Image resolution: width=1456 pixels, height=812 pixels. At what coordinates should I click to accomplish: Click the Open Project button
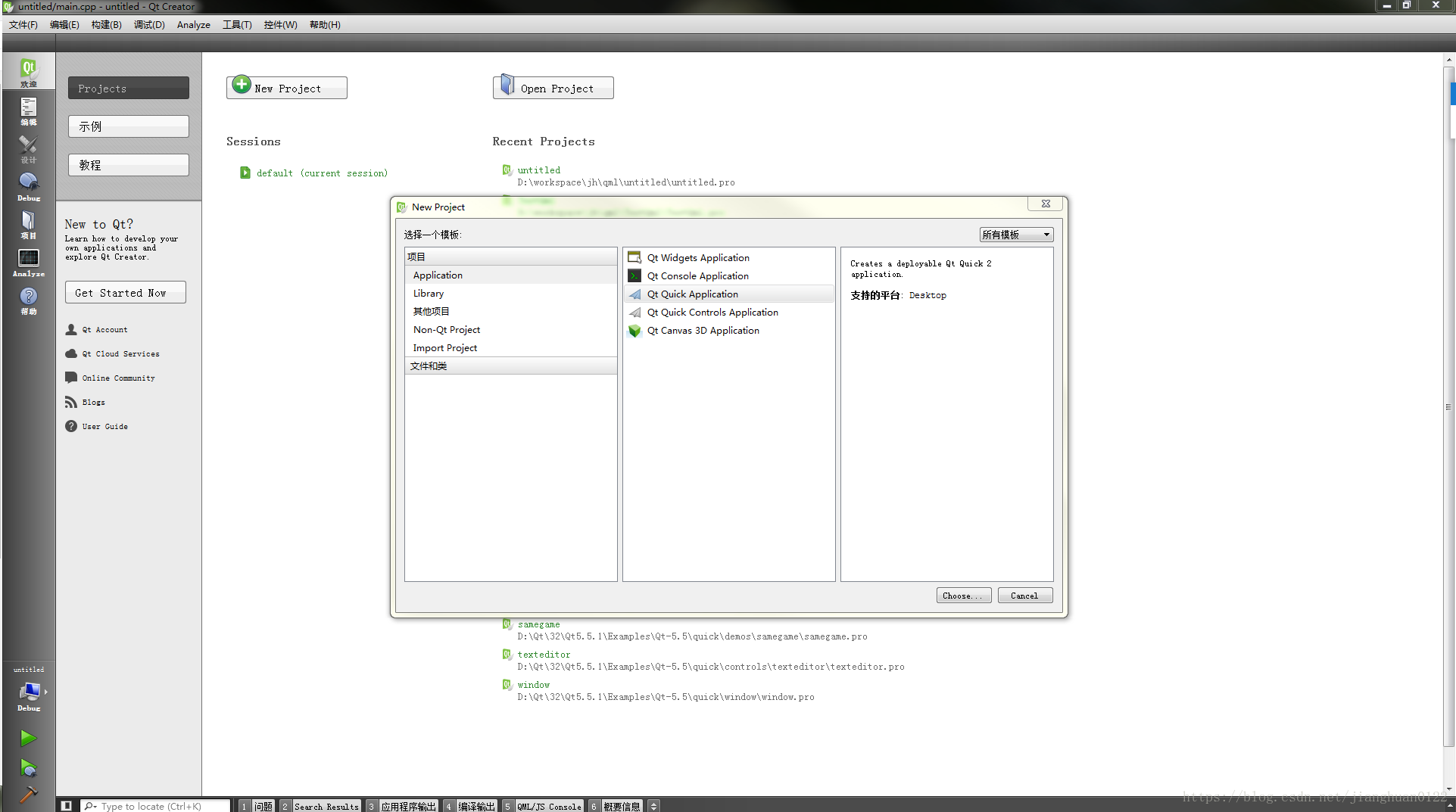coord(553,88)
